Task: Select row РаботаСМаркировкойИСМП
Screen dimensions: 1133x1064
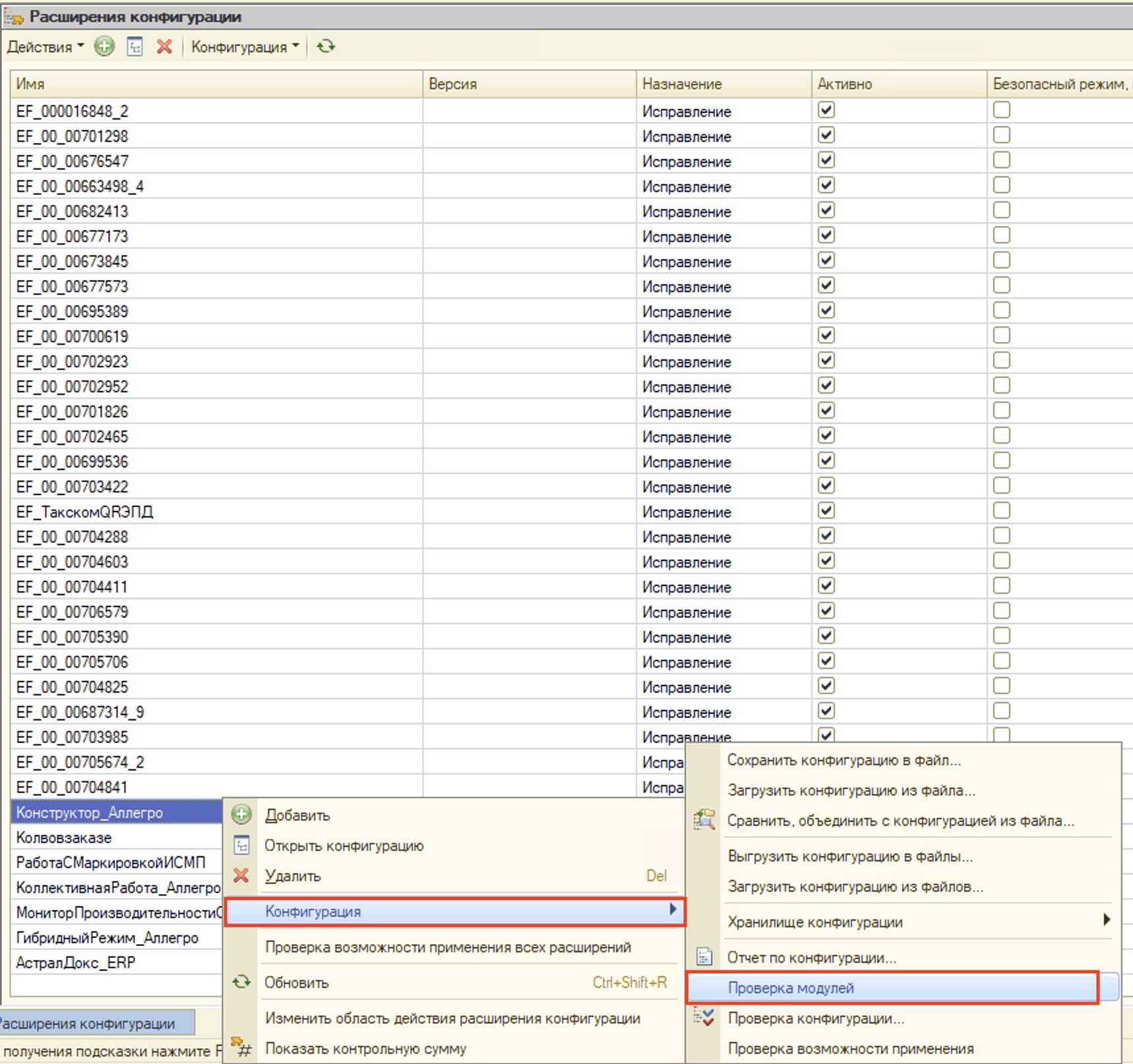Action: (117, 862)
